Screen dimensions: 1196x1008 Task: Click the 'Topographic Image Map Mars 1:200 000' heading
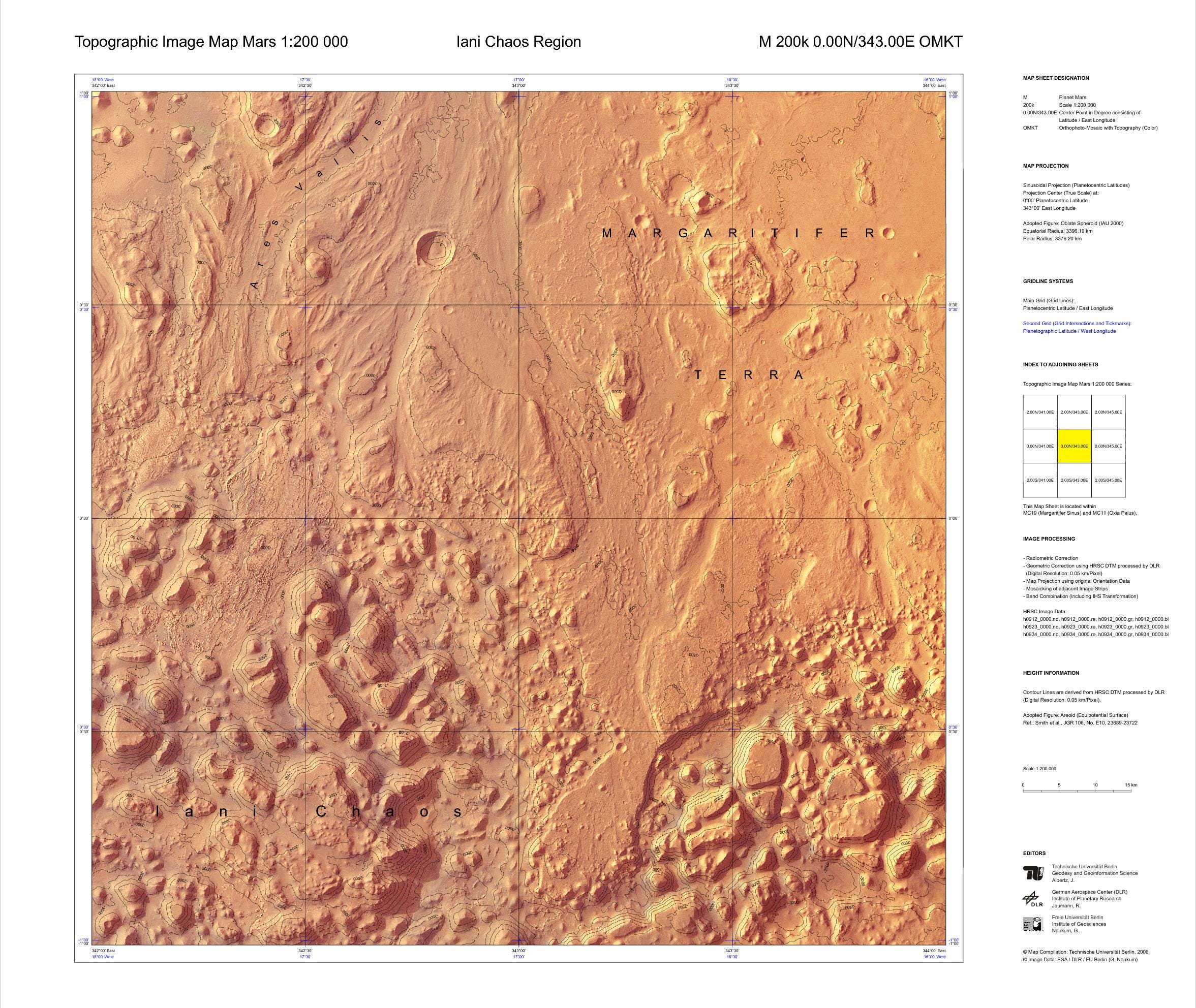pos(211,42)
